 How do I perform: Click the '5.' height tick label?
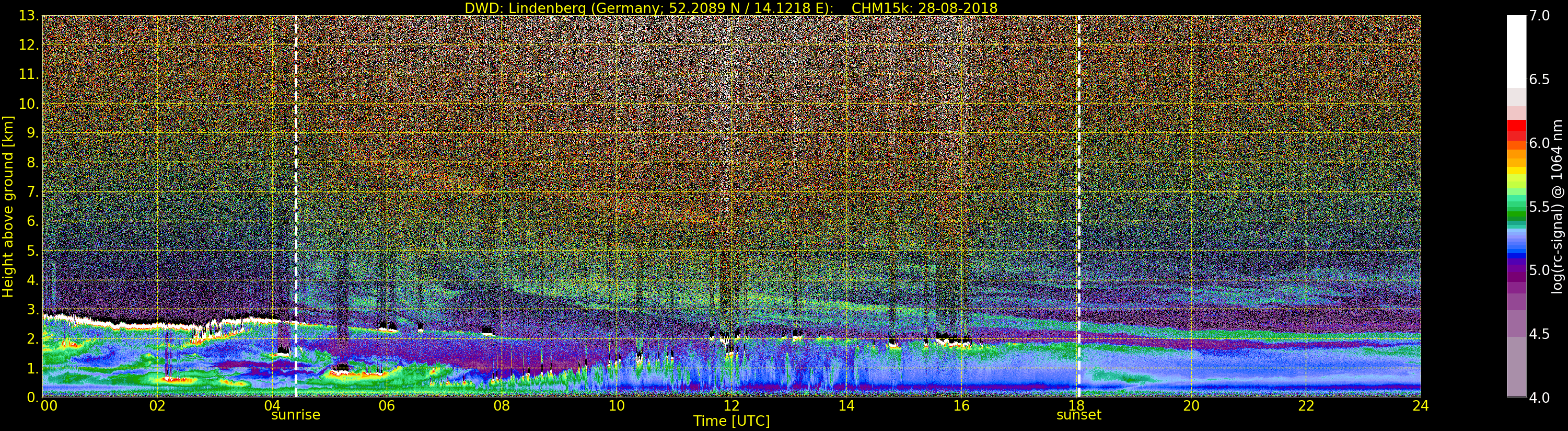coord(32,251)
